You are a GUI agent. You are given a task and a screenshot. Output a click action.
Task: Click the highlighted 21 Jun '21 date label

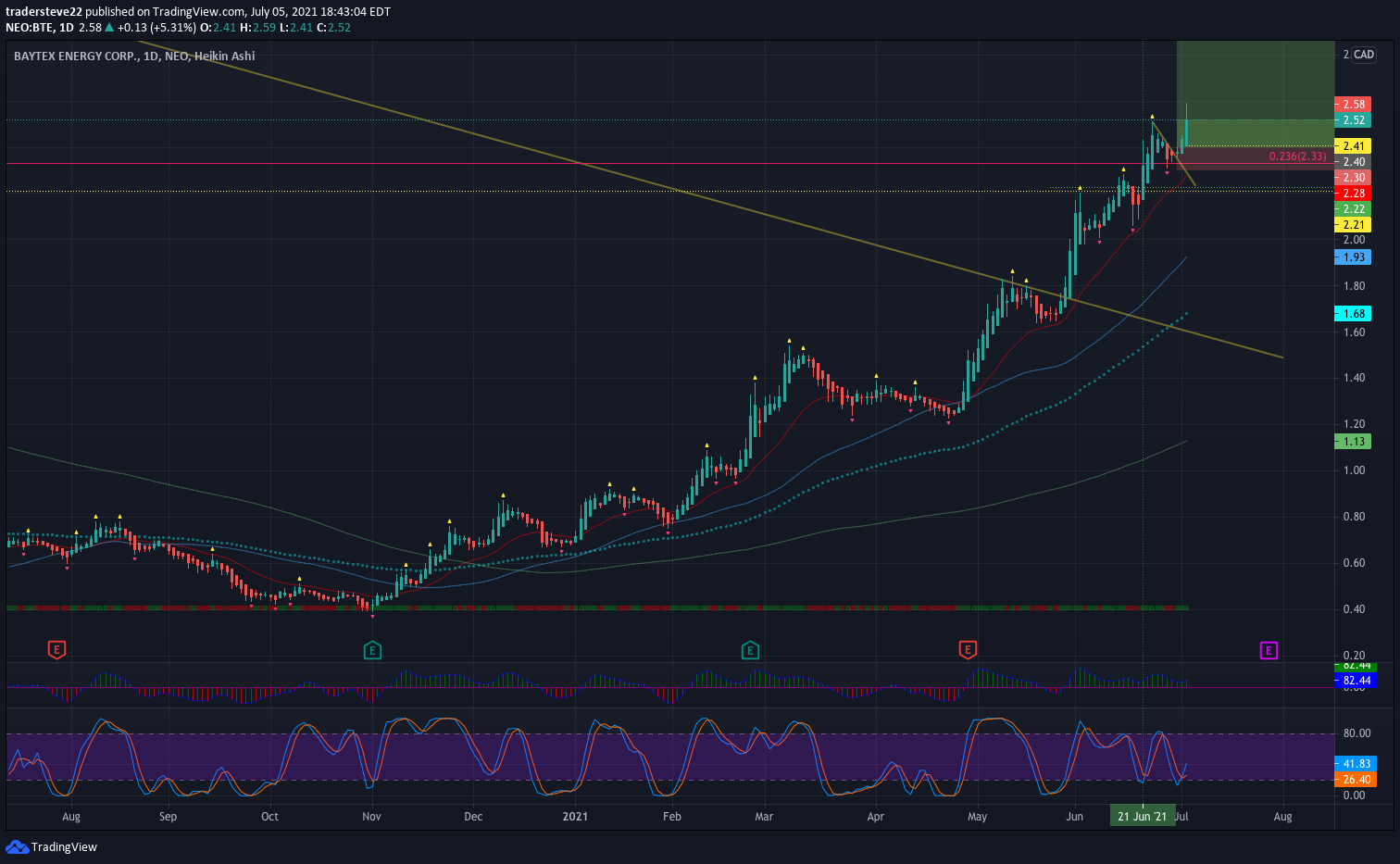coord(1142,817)
